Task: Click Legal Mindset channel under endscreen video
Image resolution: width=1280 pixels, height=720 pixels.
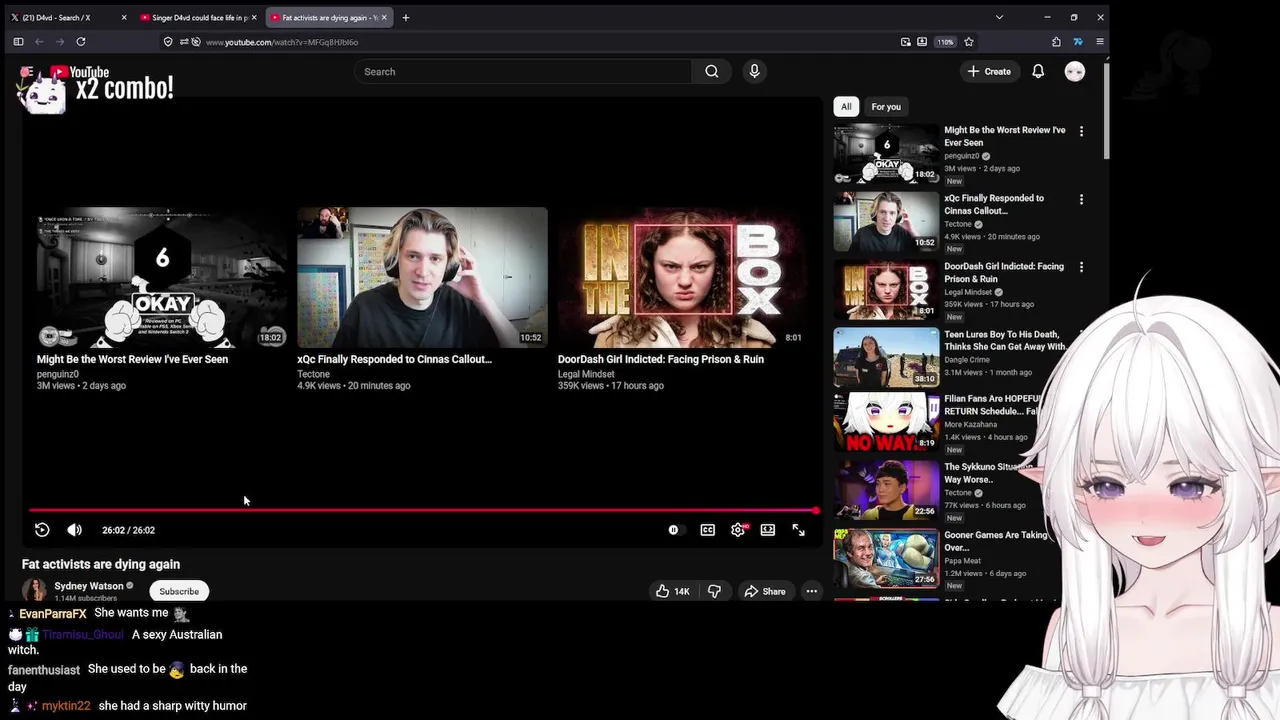Action: tap(586, 374)
